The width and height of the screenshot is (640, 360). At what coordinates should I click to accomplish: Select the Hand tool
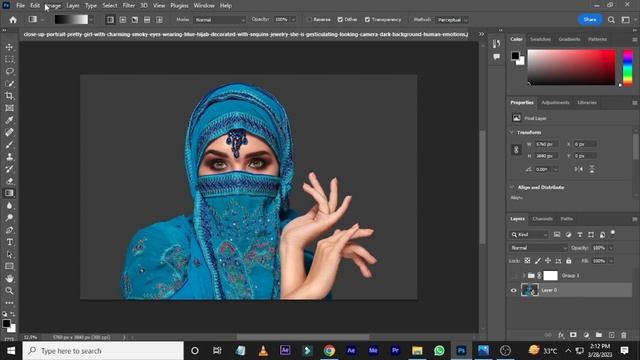point(9,278)
